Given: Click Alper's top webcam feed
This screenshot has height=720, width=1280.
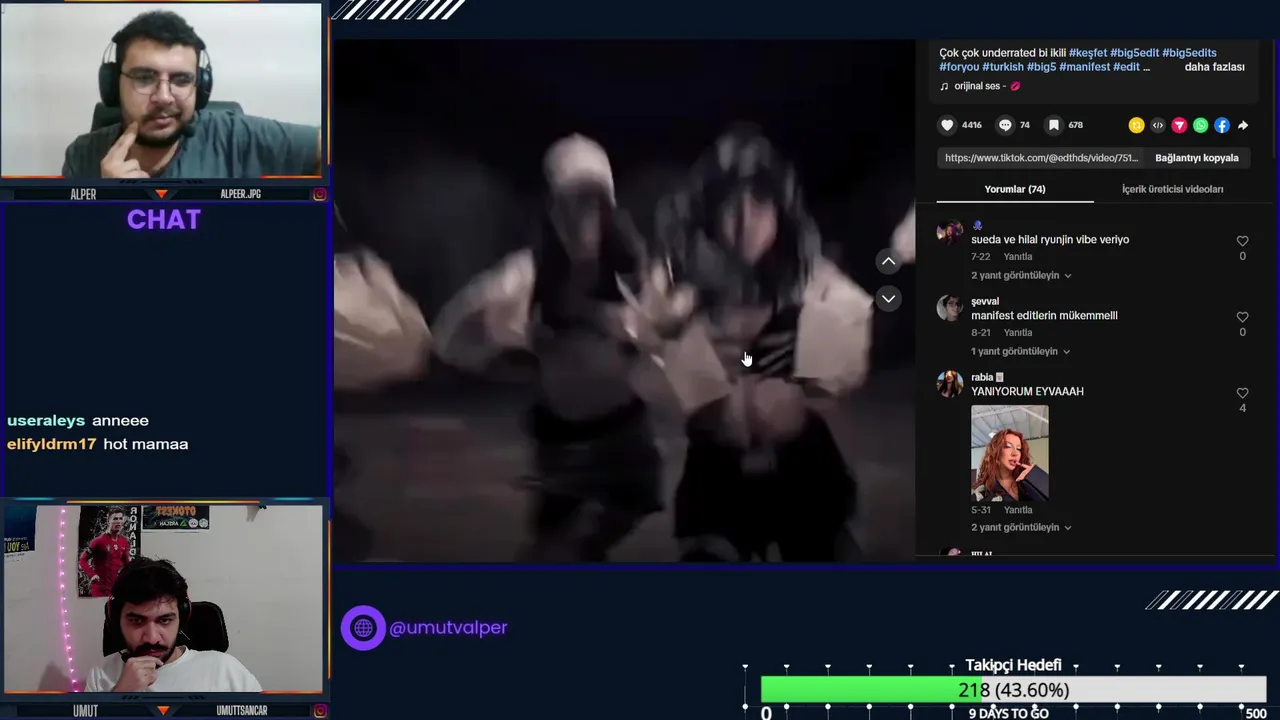Looking at the screenshot, I should (x=162, y=91).
